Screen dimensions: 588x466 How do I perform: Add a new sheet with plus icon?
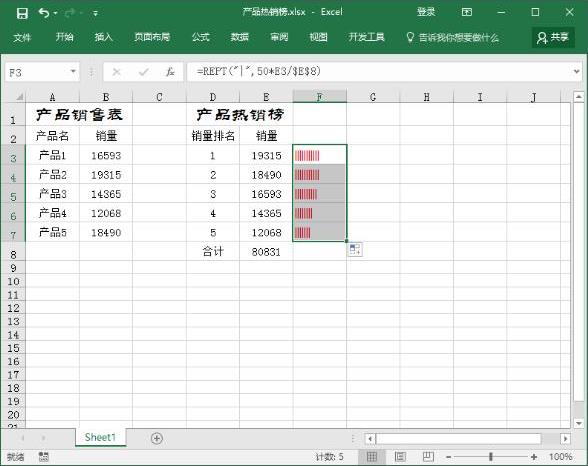tap(156, 438)
